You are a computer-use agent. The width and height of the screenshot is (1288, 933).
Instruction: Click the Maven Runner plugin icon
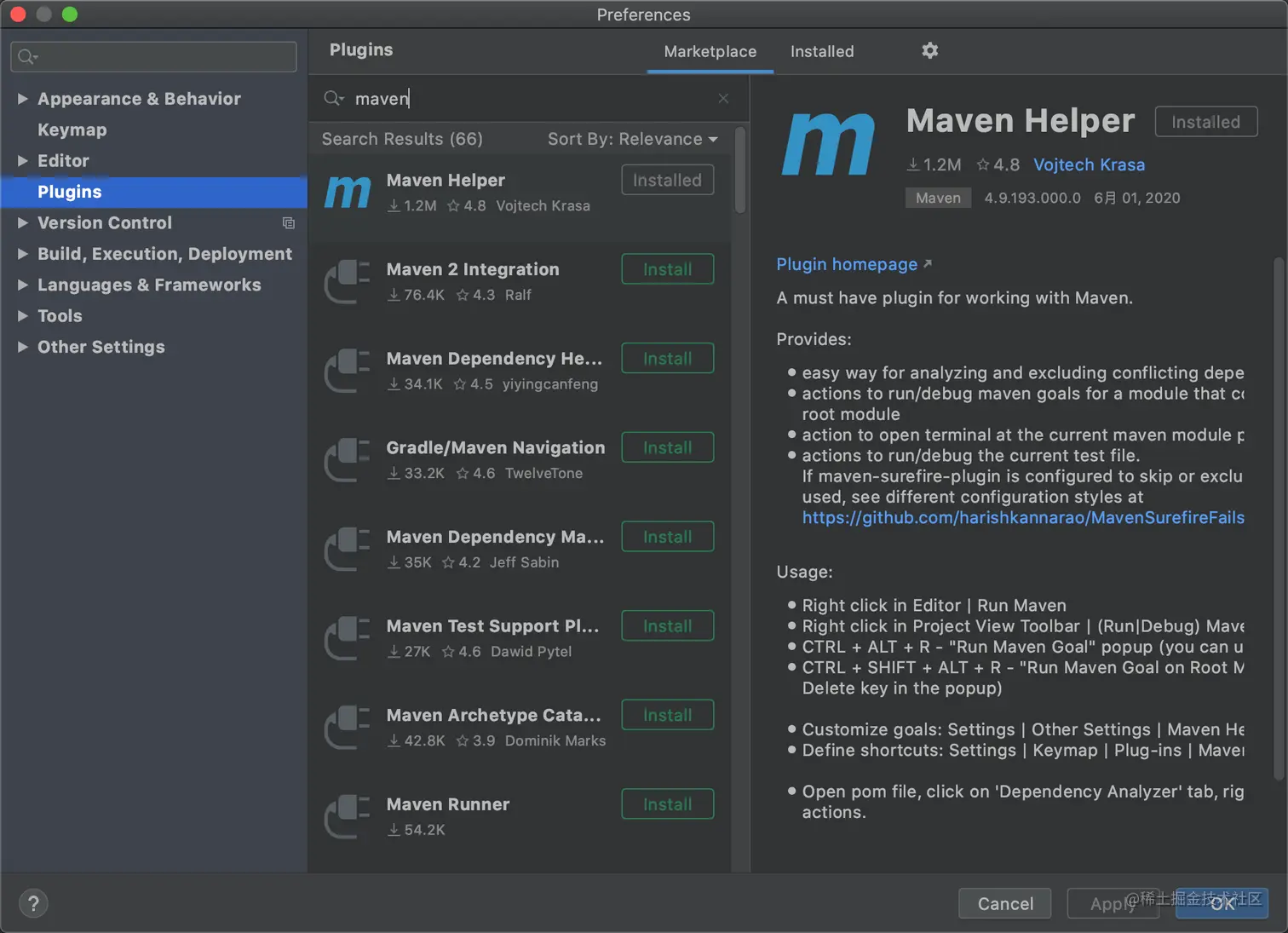[x=348, y=817]
